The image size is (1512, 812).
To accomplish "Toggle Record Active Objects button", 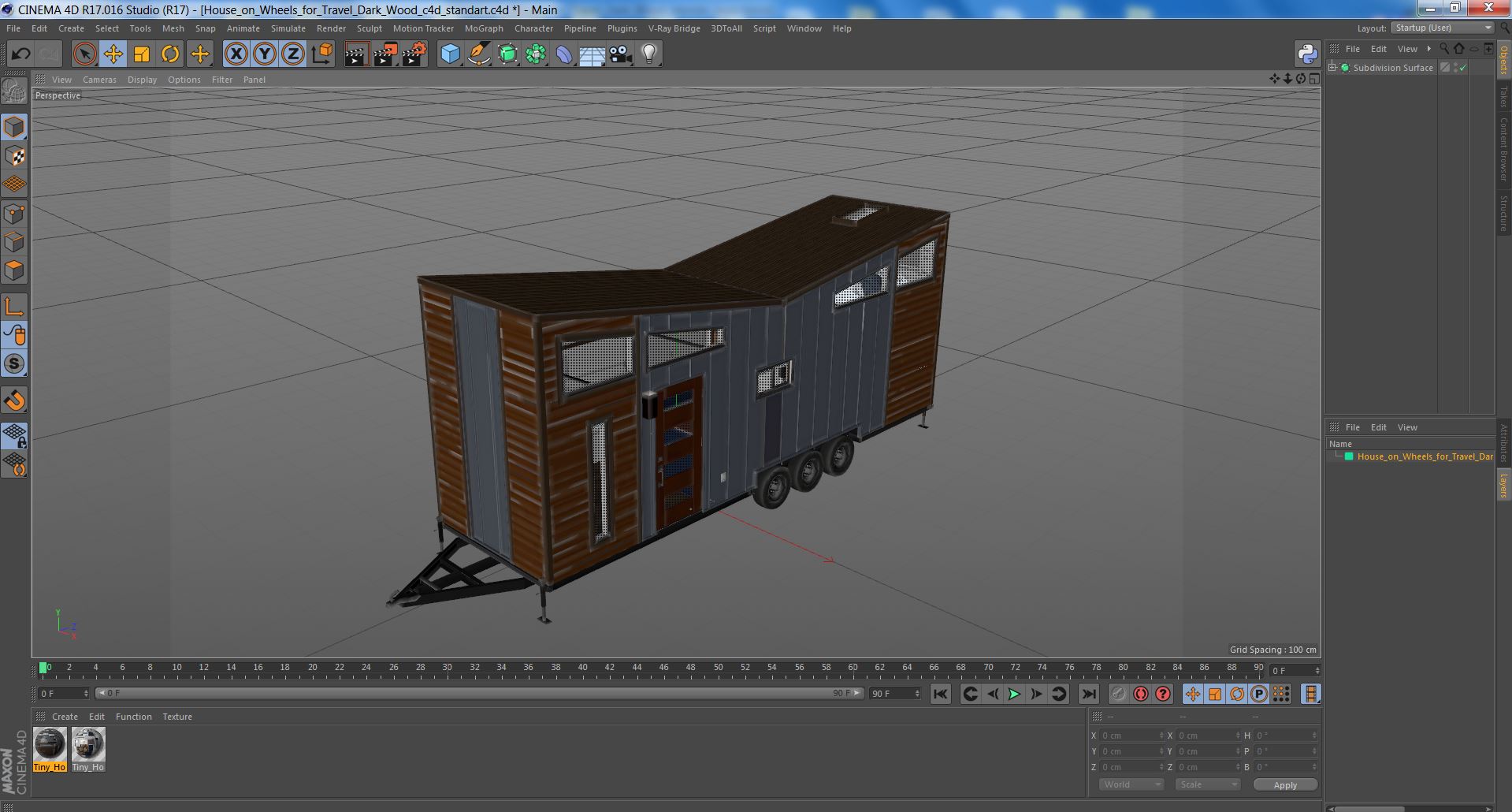I will [1118, 694].
